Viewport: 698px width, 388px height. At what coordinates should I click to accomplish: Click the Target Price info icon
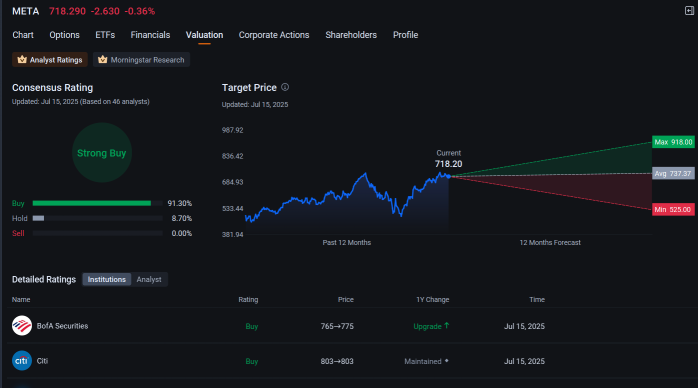[285, 87]
